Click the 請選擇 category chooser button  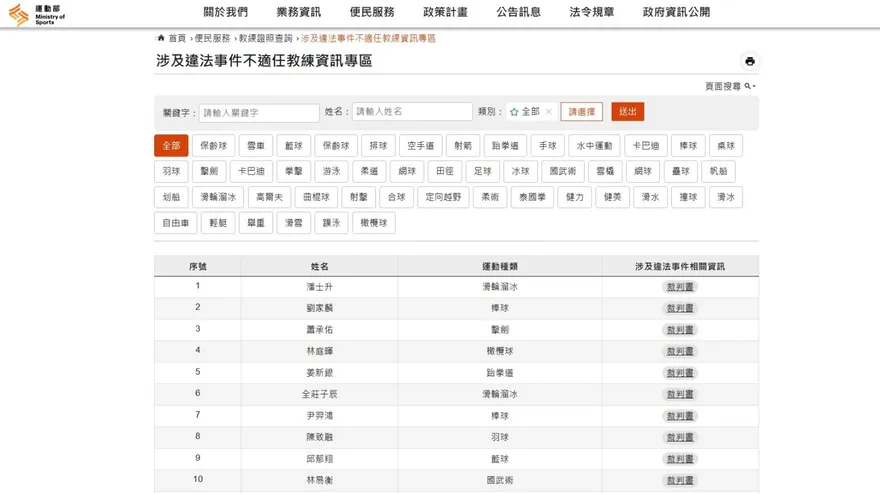tap(581, 112)
